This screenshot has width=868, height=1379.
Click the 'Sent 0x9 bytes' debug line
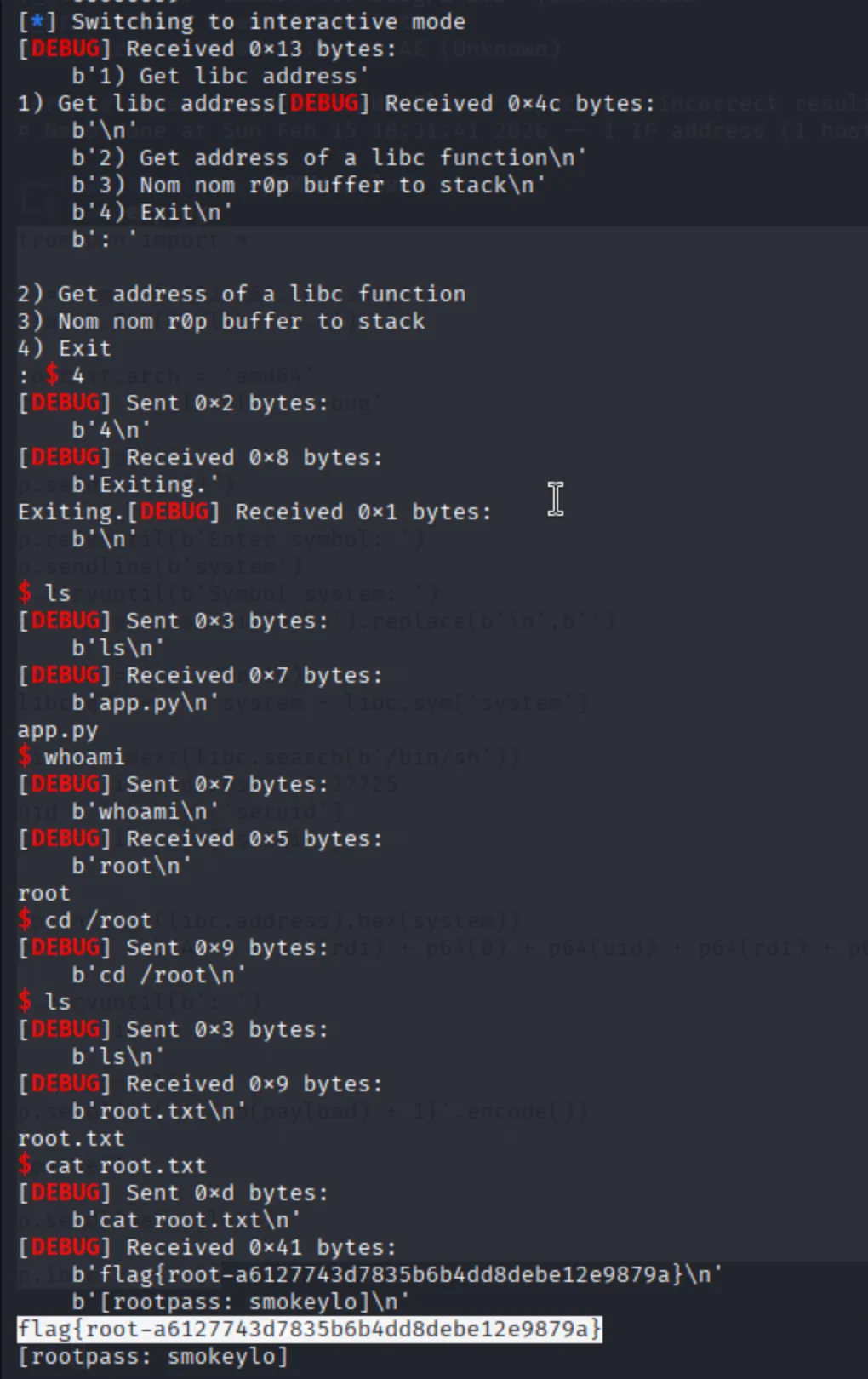(x=173, y=947)
